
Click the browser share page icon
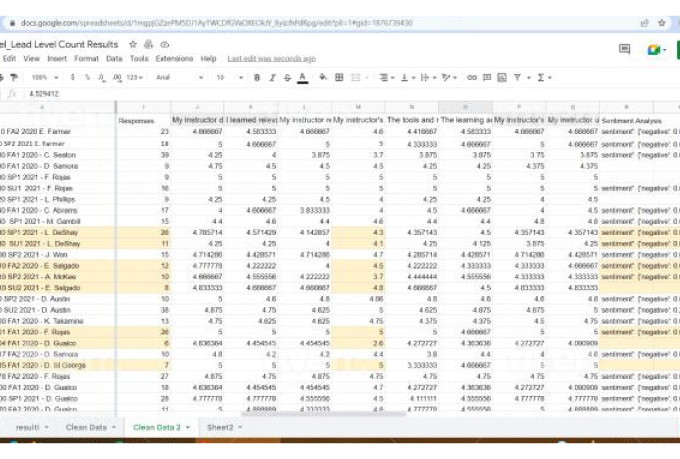pyautogui.click(x=644, y=23)
